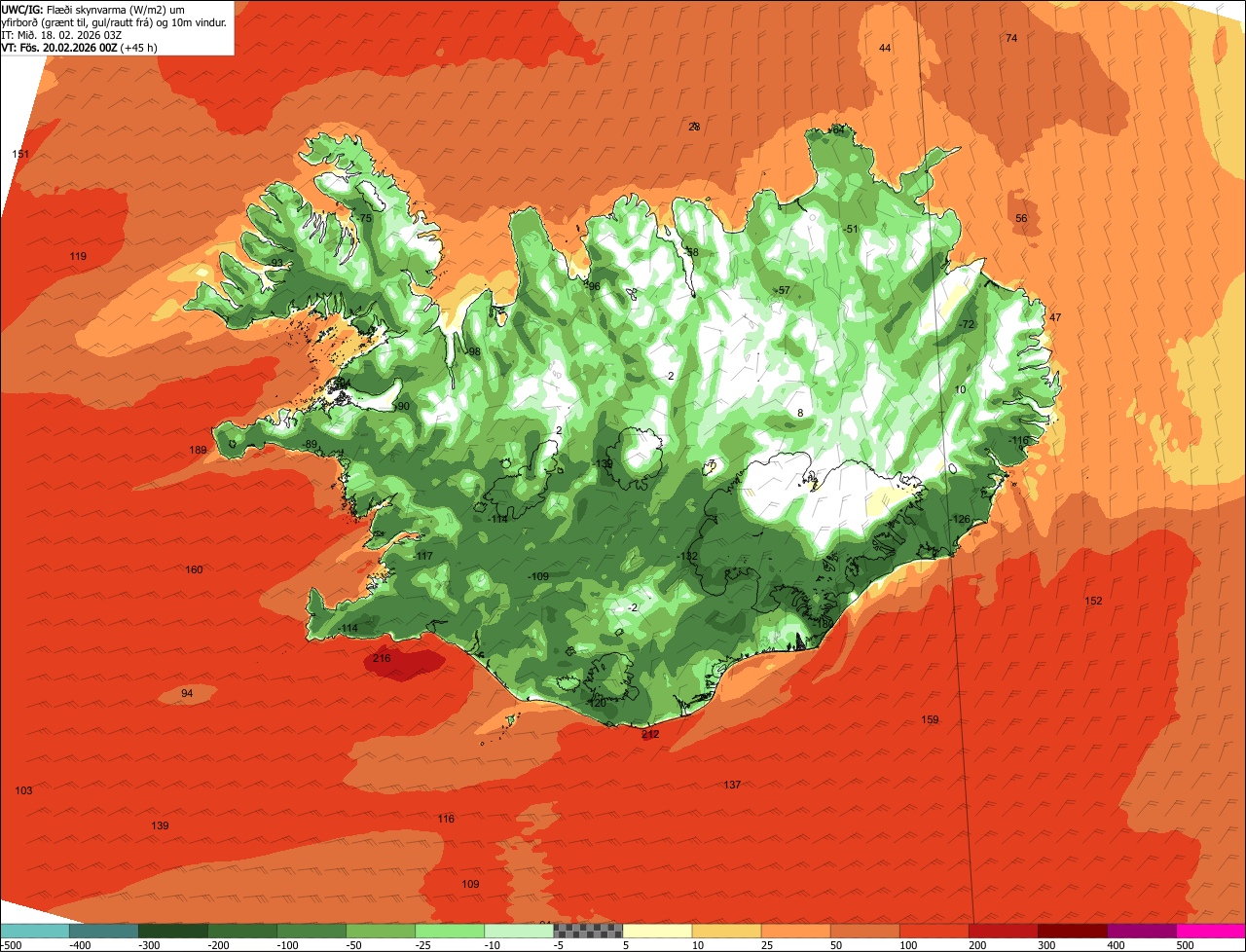Click the legend swatch for -25 to -10
1246x952 pixels.
tap(449, 931)
